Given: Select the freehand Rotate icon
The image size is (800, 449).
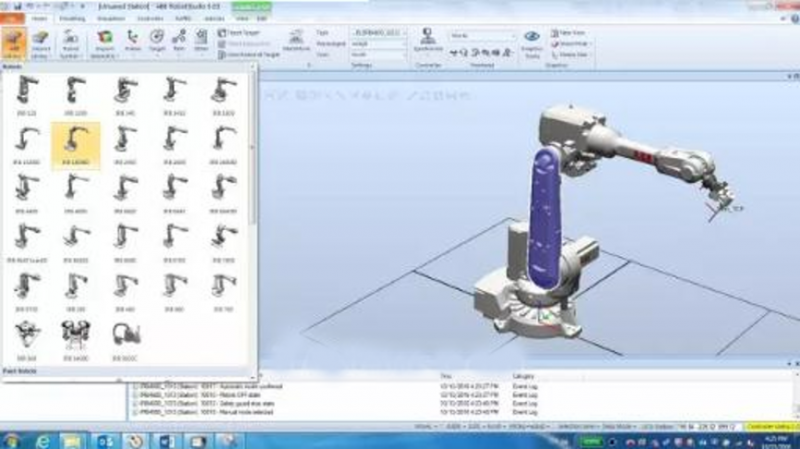Looking at the screenshot, I should pyautogui.click(x=464, y=53).
